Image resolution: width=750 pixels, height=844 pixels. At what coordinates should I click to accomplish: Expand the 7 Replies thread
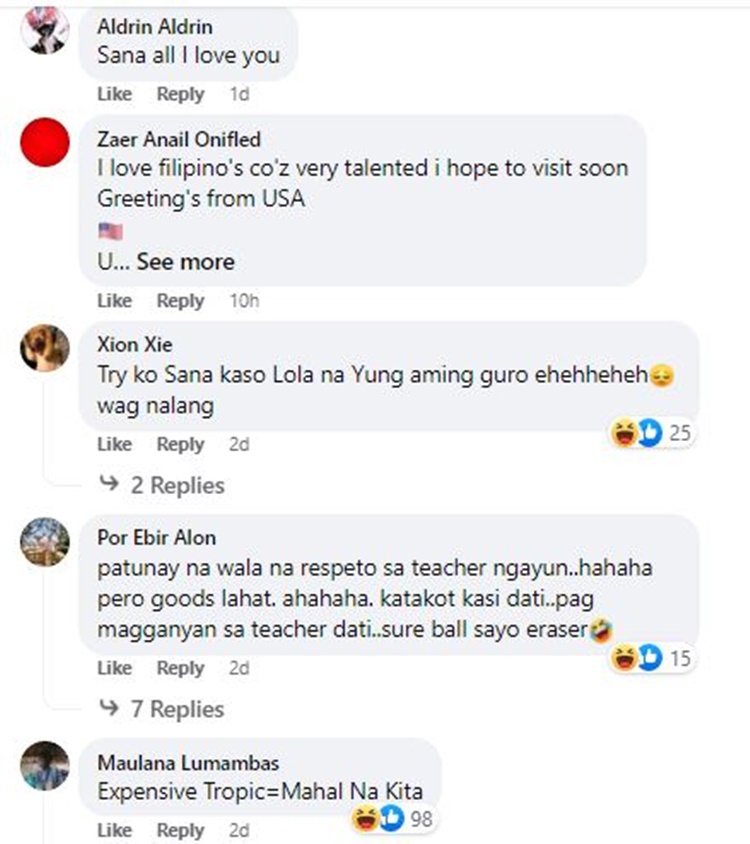(x=163, y=709)
